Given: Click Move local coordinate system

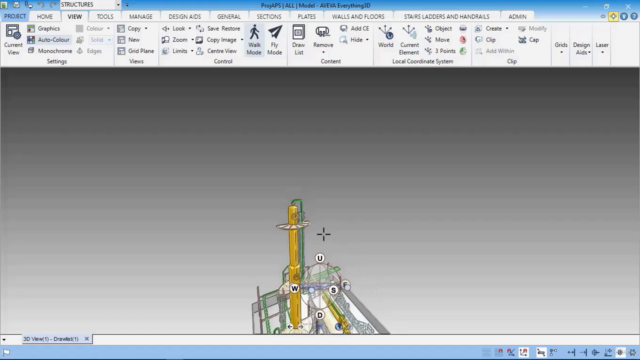Looking at the screenshot, I should click(x=437, y=40).
